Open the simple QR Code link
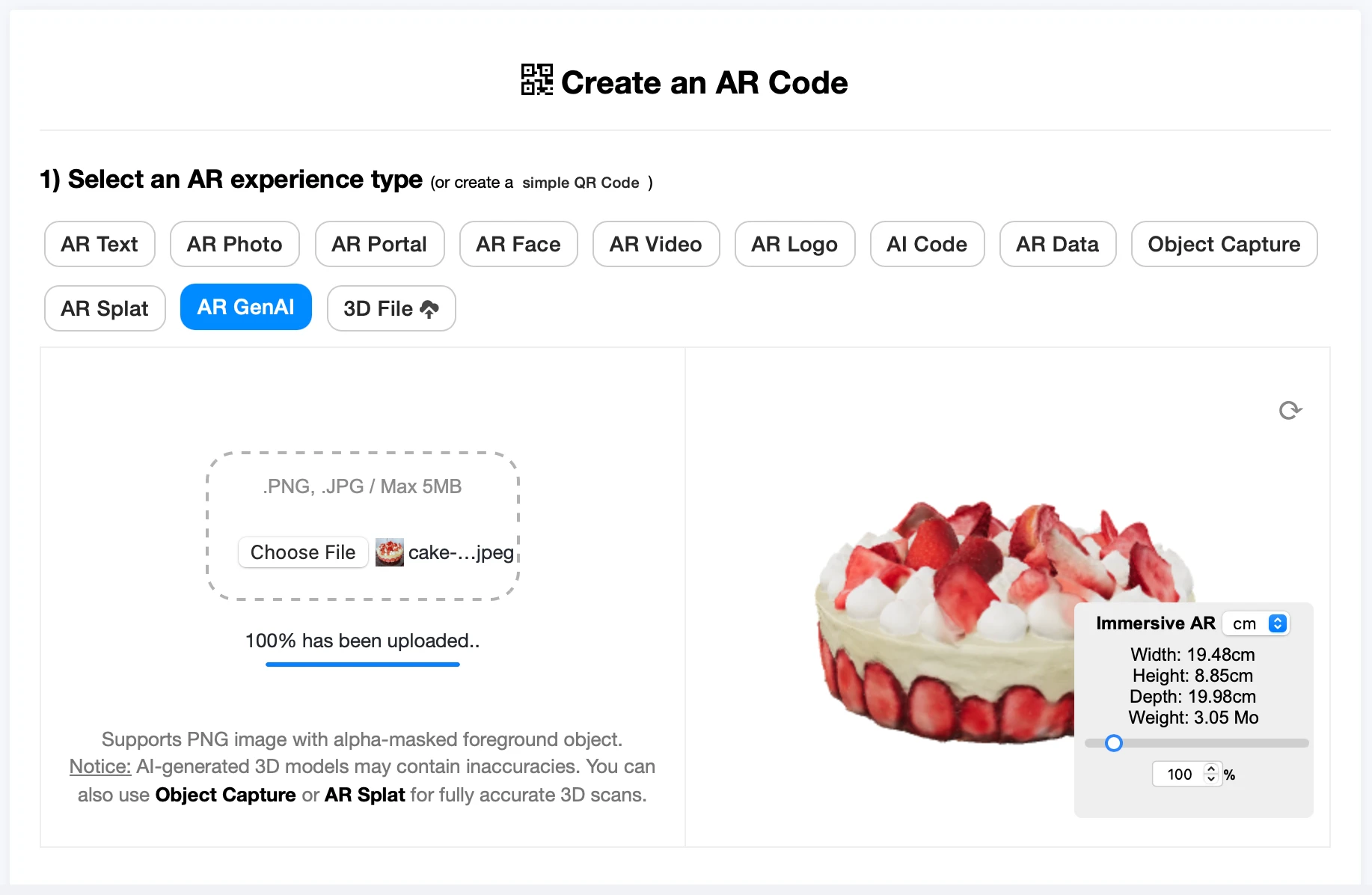 pyautogui.click(x=581, y=183)
